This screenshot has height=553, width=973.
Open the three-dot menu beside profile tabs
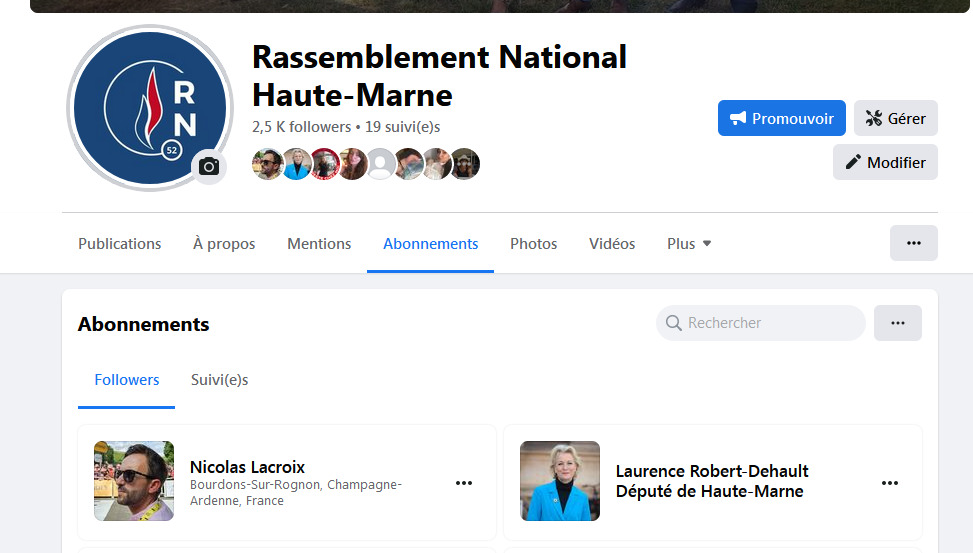coord(913,243)
